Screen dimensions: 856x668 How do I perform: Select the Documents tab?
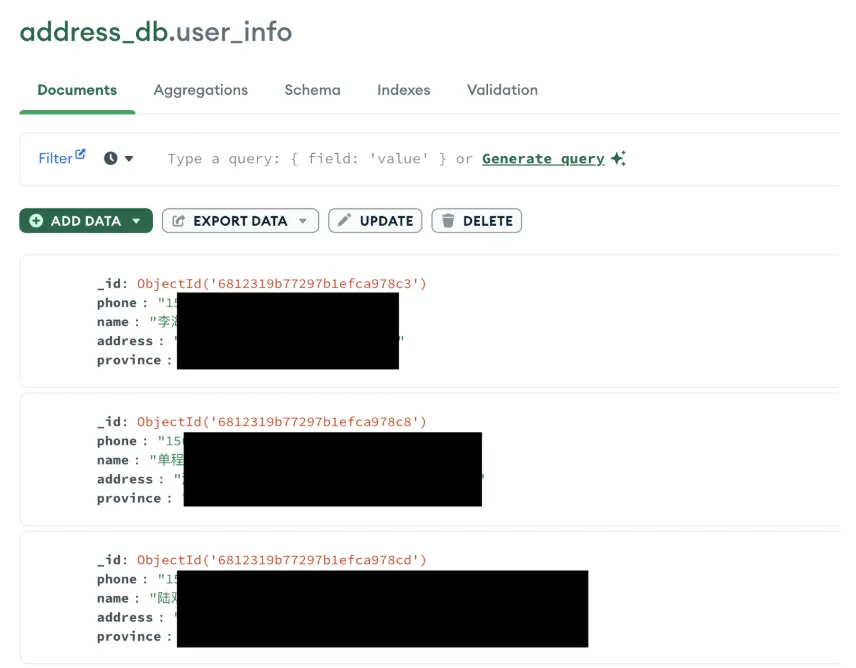(77, 90)
